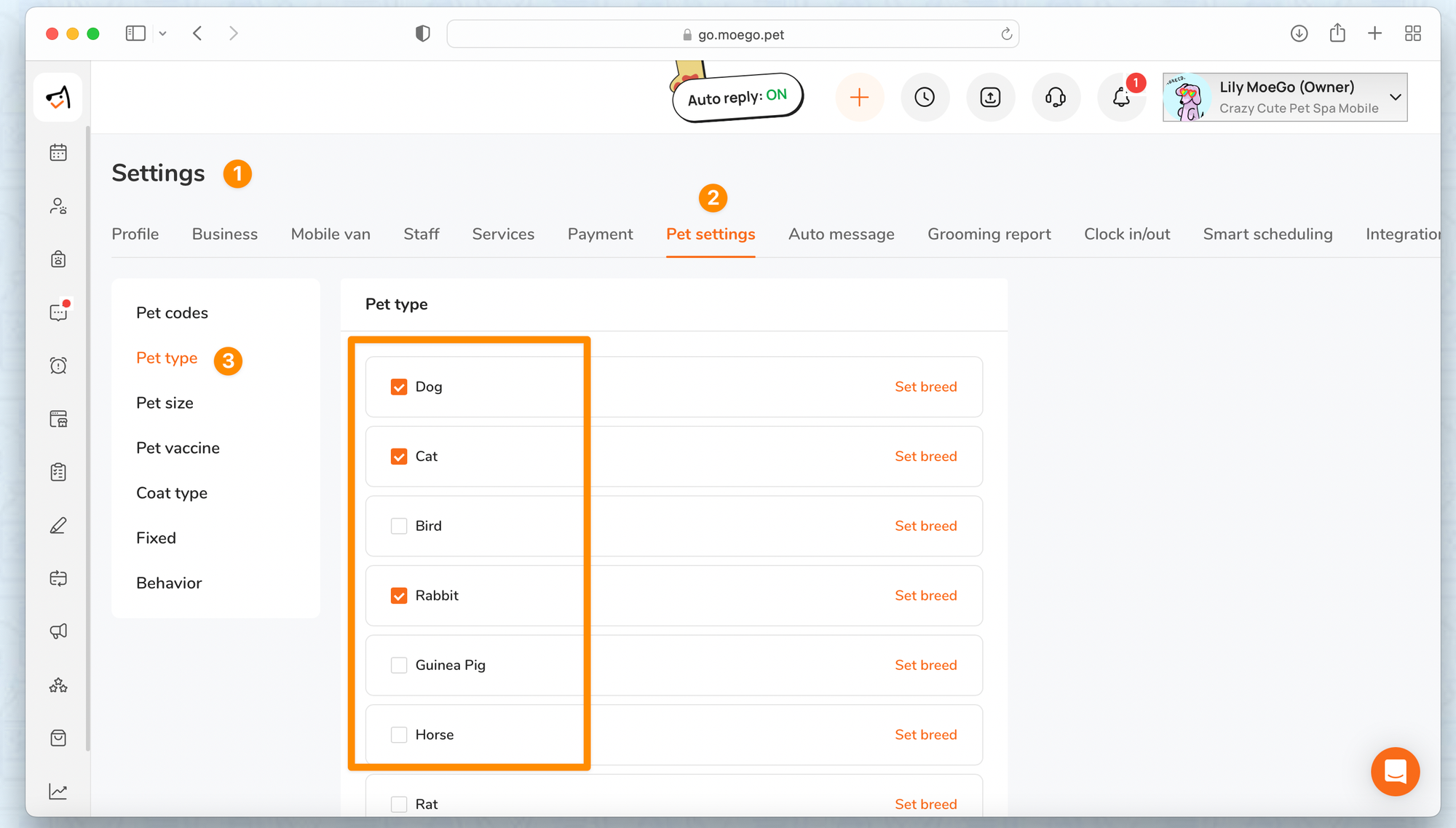Viewport: 1456px width, 828px height.
Task: Select Pet vaccine in left menu
Action: pyautogui.click(x=178, y=448)
